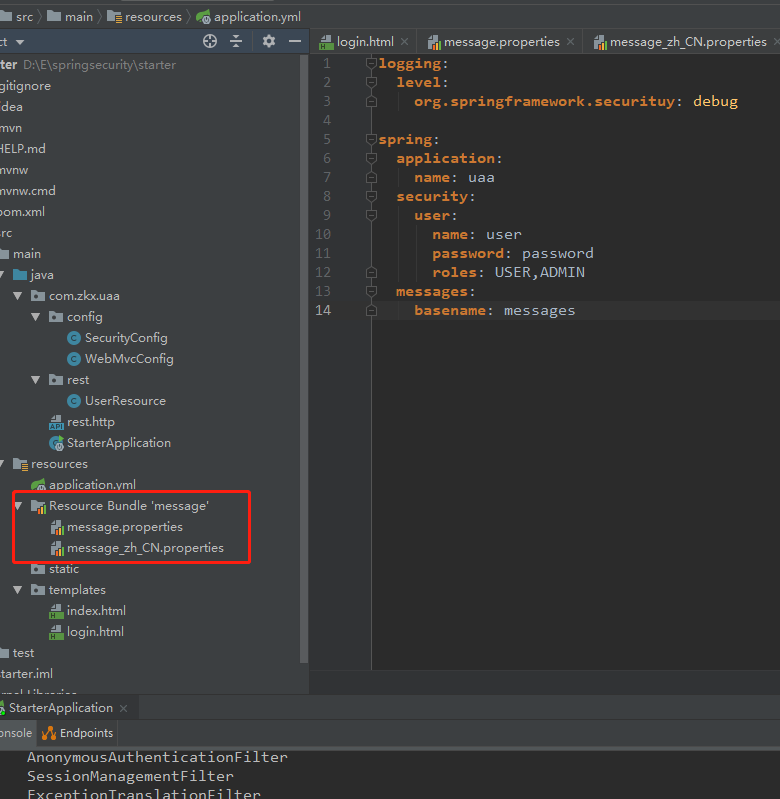780x799 pixels.
Task: Collapse the com.zkx.uaa package
Action: [x=19, y=296]
